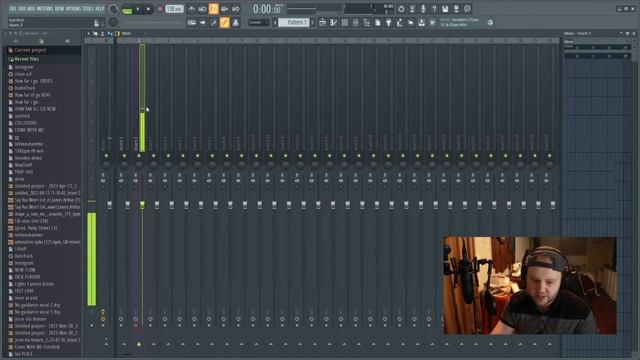Viewport: 640px width, 360px height.
Task: Open recent file COLLISIONS
Action: pyautogui.click(x=26, y=123)
